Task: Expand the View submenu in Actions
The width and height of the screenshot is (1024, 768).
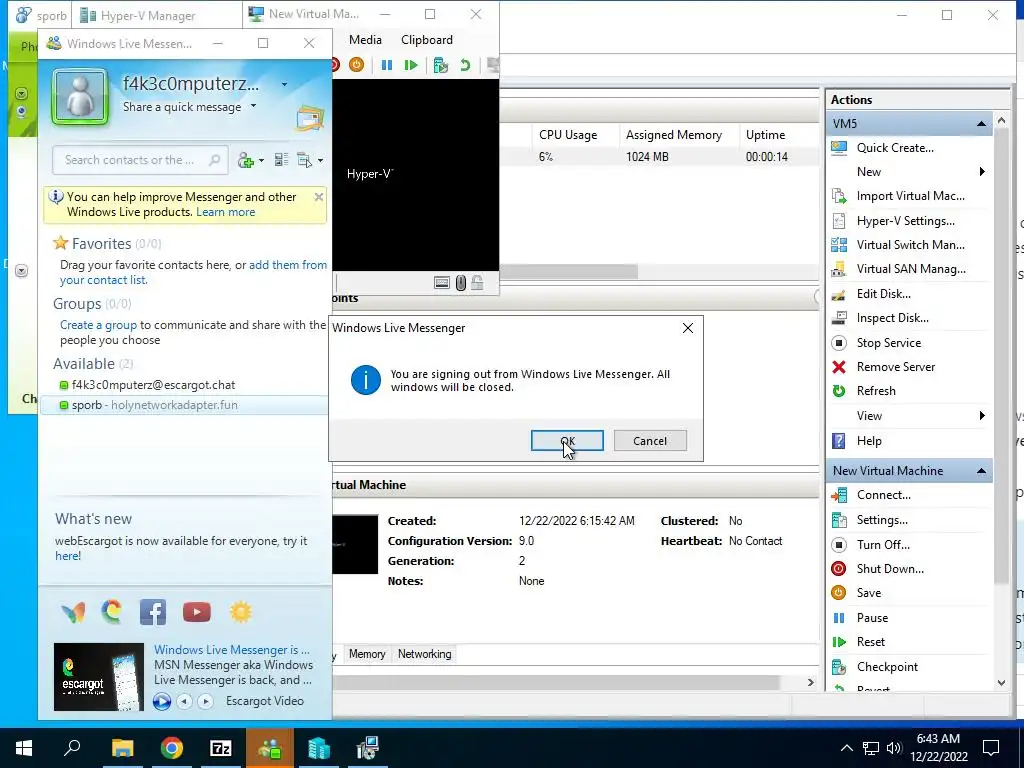Action: click(x=982, y=416)
